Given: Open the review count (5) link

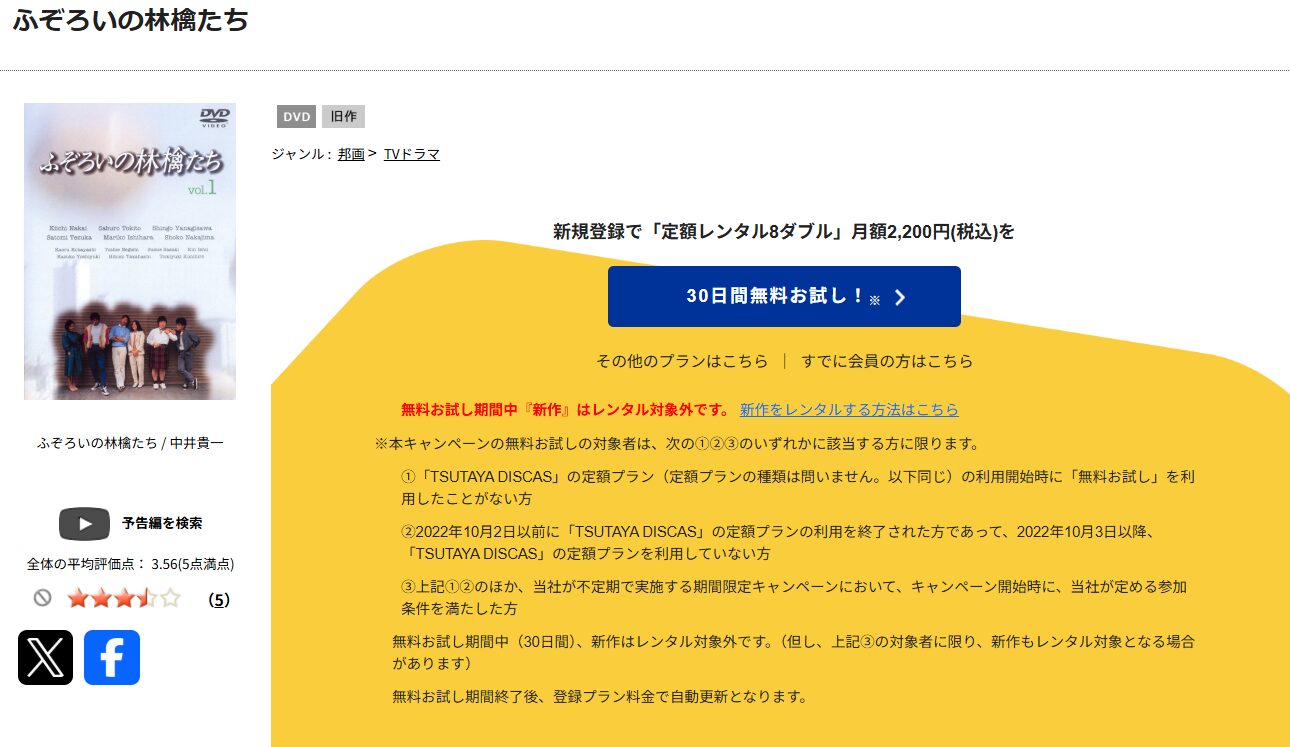Looking at the screenshot, I should tap(219, 600).
